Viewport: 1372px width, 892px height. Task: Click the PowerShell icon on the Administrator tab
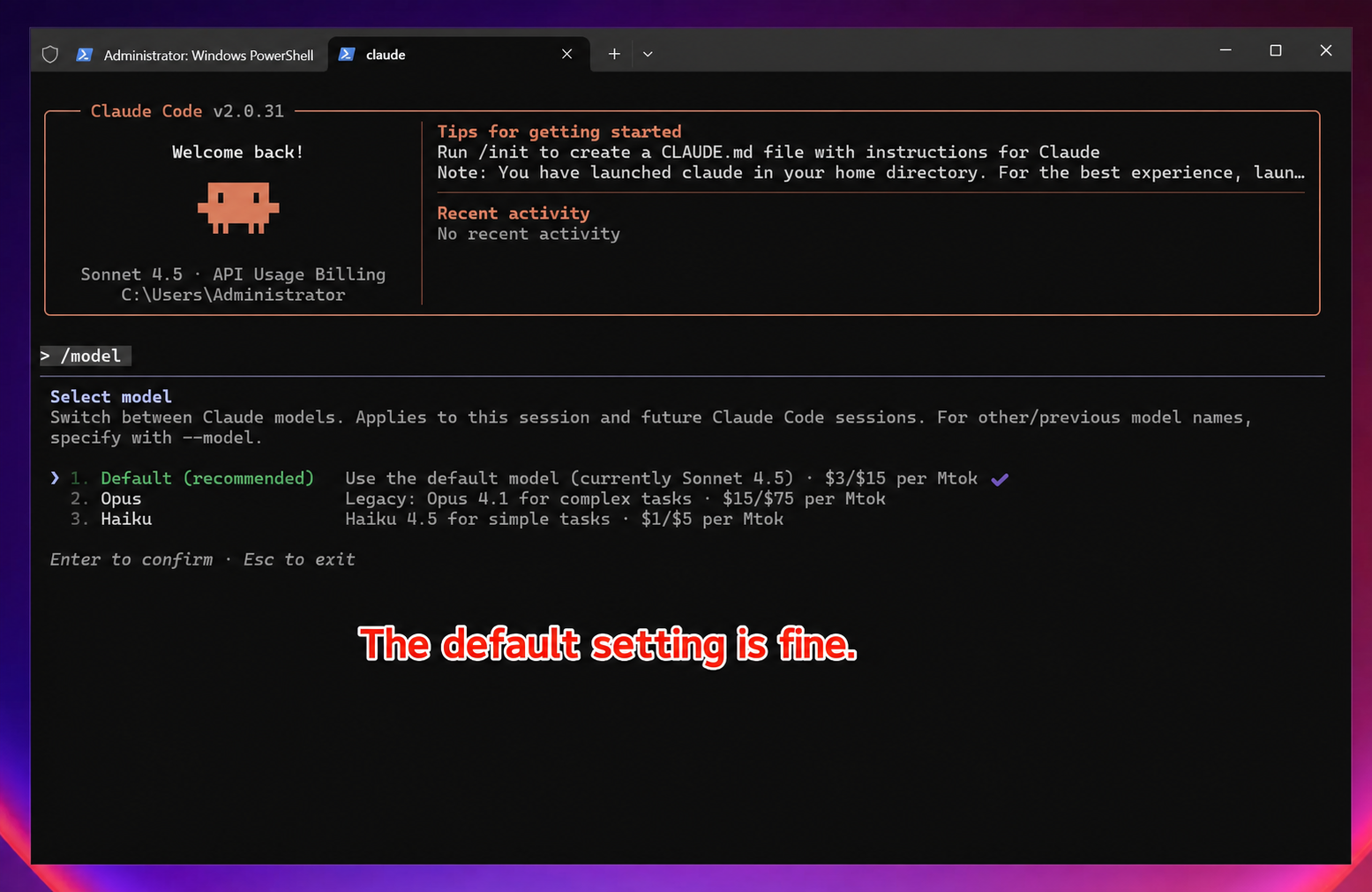coord(85,55)
